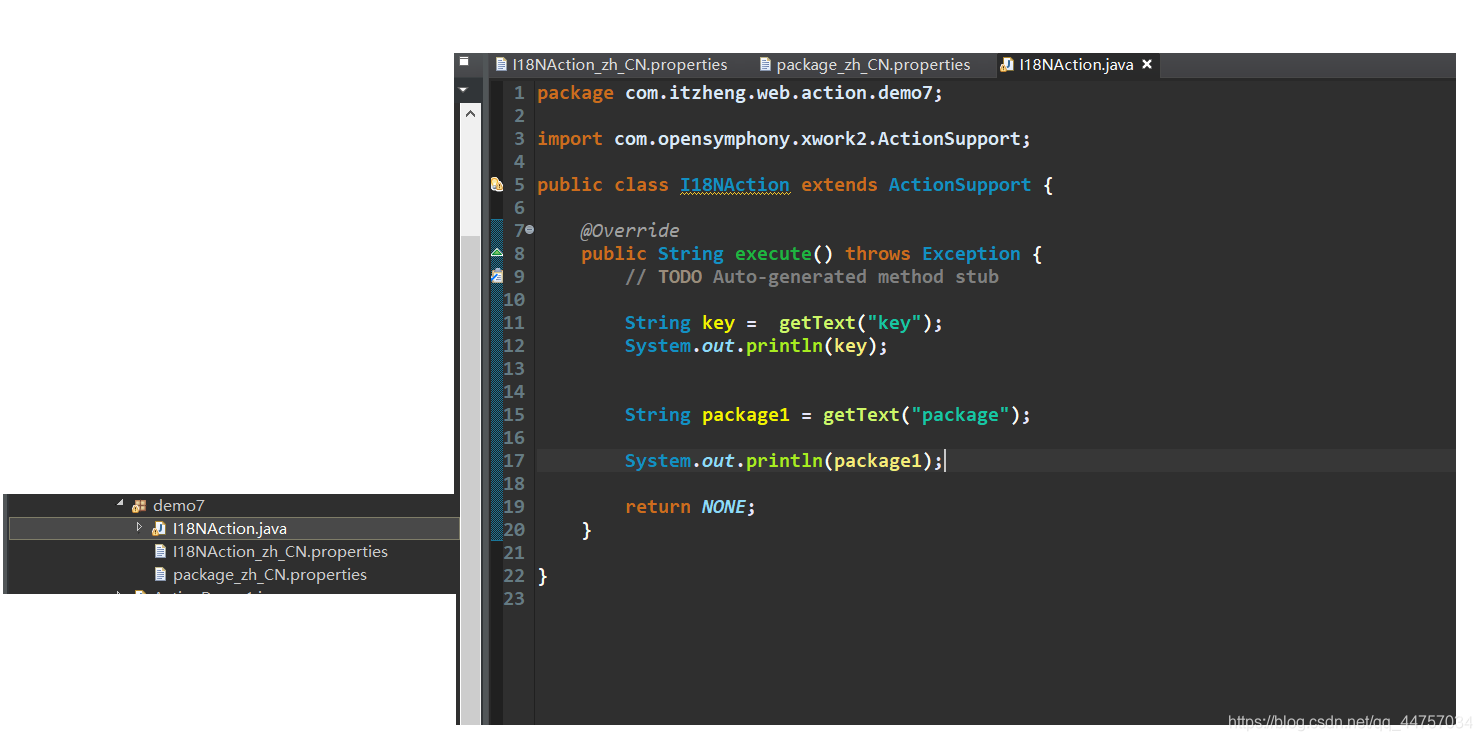The image size is (1482, 741).
Task: Collapse the execute method fold on line 7
Action: (x=529, y=230)
